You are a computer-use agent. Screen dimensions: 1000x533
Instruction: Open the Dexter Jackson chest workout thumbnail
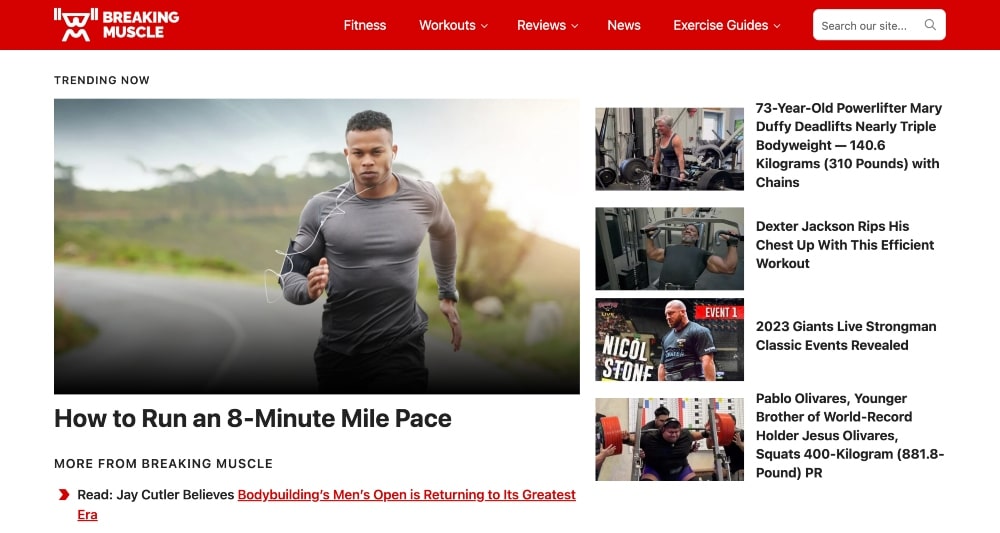pyautogui.click(x=669, y=249)
